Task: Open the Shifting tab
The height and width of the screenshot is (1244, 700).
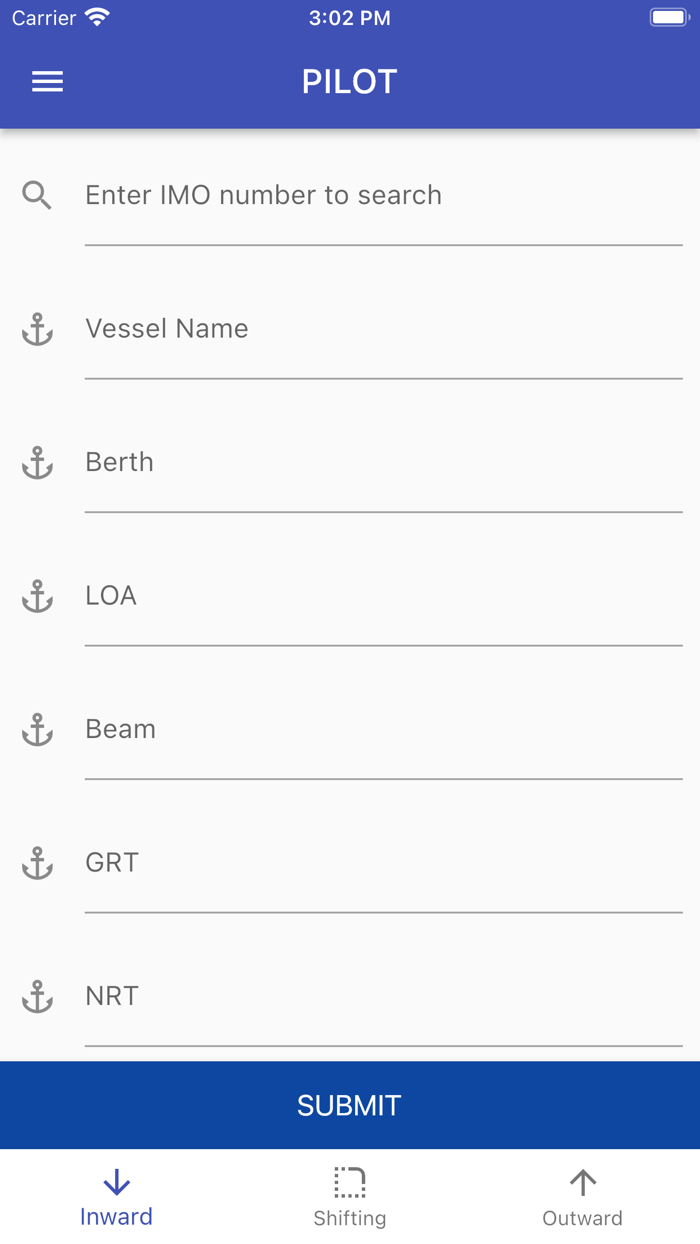Action: click(350, 1198)
